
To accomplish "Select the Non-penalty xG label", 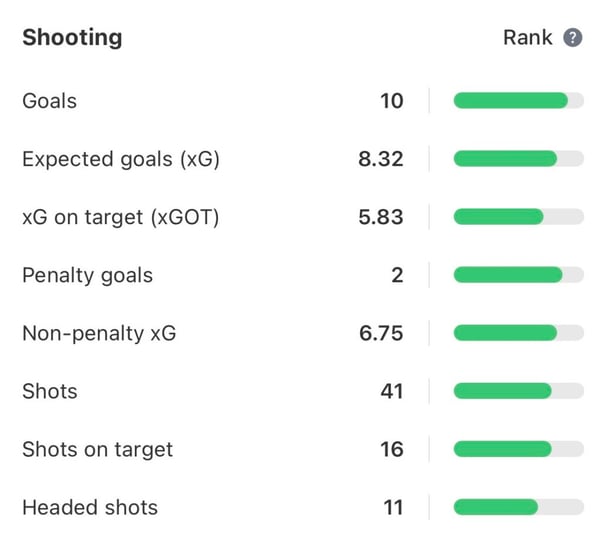I will 99,333.
